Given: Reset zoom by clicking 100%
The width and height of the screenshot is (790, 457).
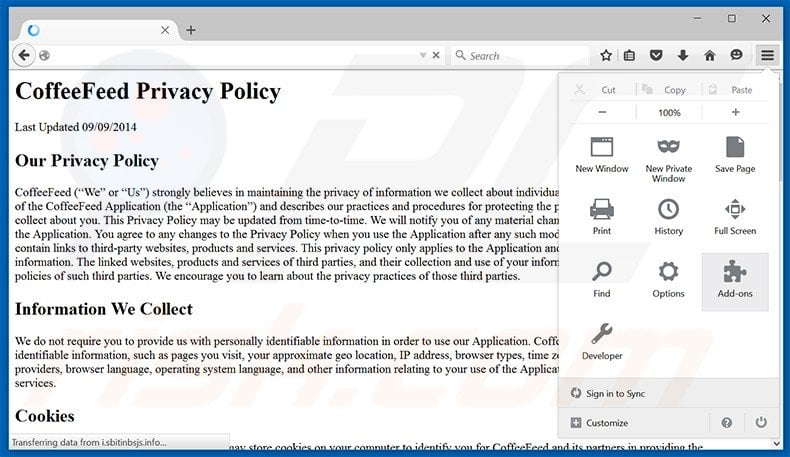Looking at the screenshot, I should pos(669,113).
